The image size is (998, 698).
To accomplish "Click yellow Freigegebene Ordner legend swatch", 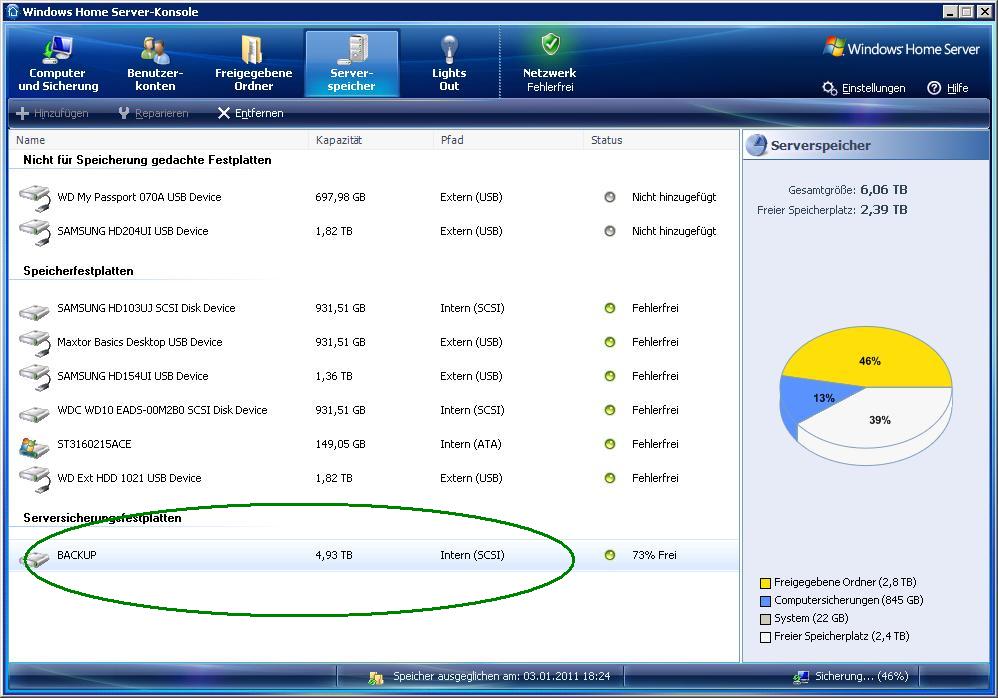I will pyautogui.click(x=766, y=583).
